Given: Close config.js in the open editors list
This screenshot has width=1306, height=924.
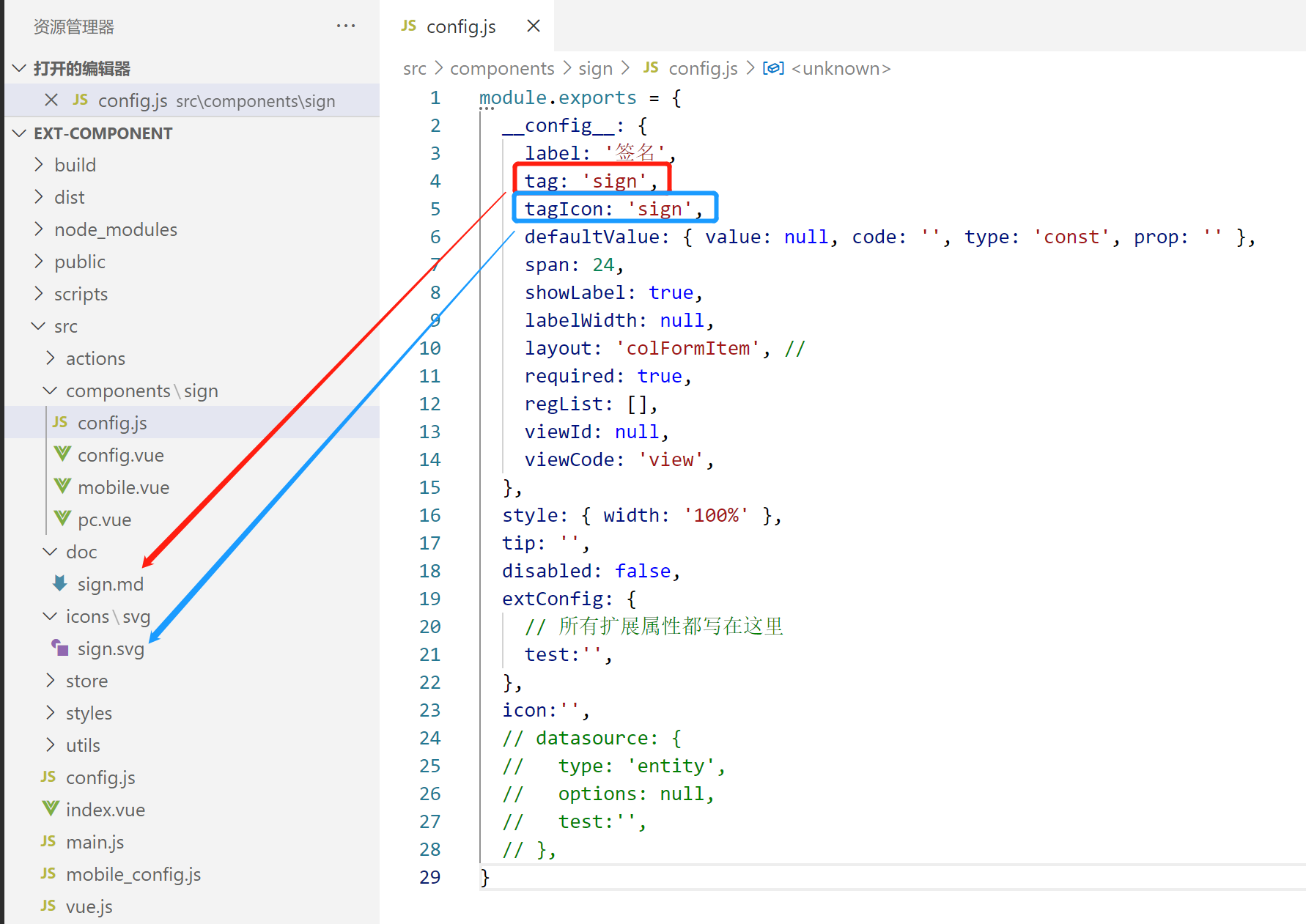Looking at the screenshot, I should pyautogui.click(x=51, y=100).
